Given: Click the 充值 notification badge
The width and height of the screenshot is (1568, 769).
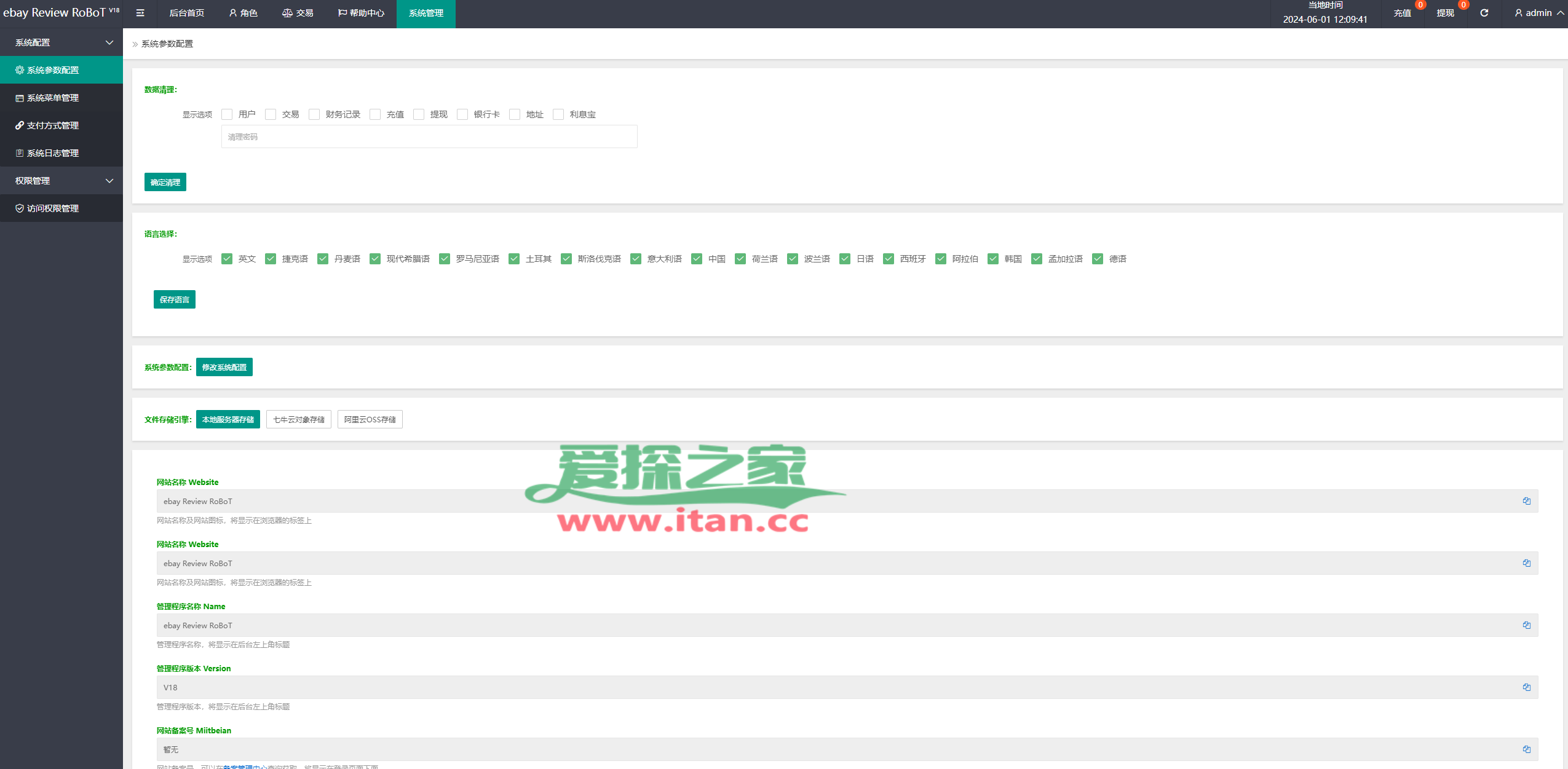Looking at the screenshot, I should click(x=1420, y=5).
